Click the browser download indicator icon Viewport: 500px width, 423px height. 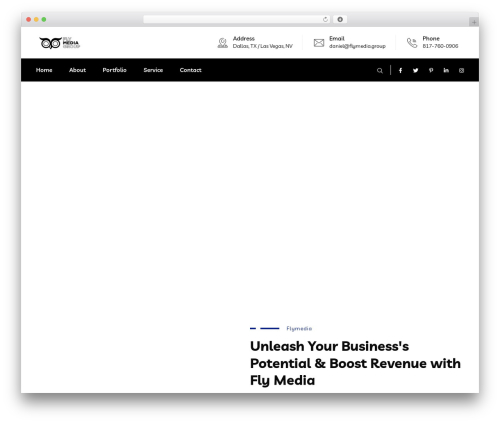click(x=340, y=19)
